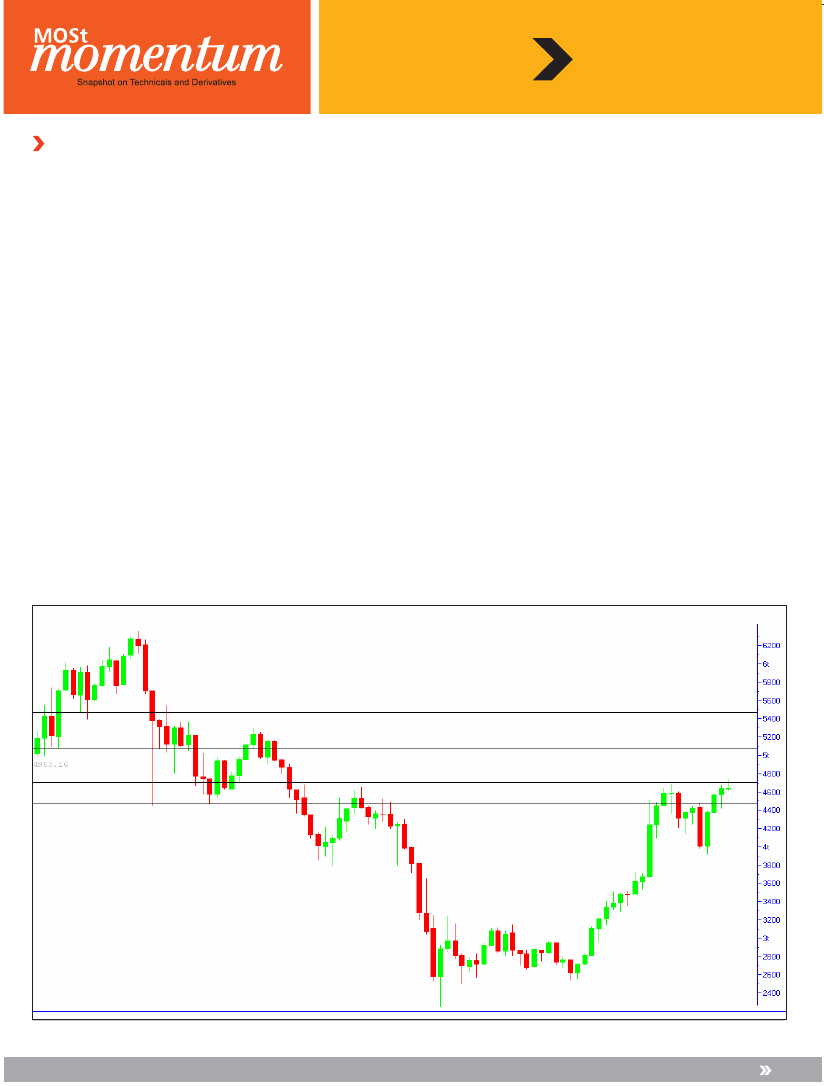Click the black chevron arrow in the yellow banner
This screenshot has height=1086, width=824.
click(551, 60)
